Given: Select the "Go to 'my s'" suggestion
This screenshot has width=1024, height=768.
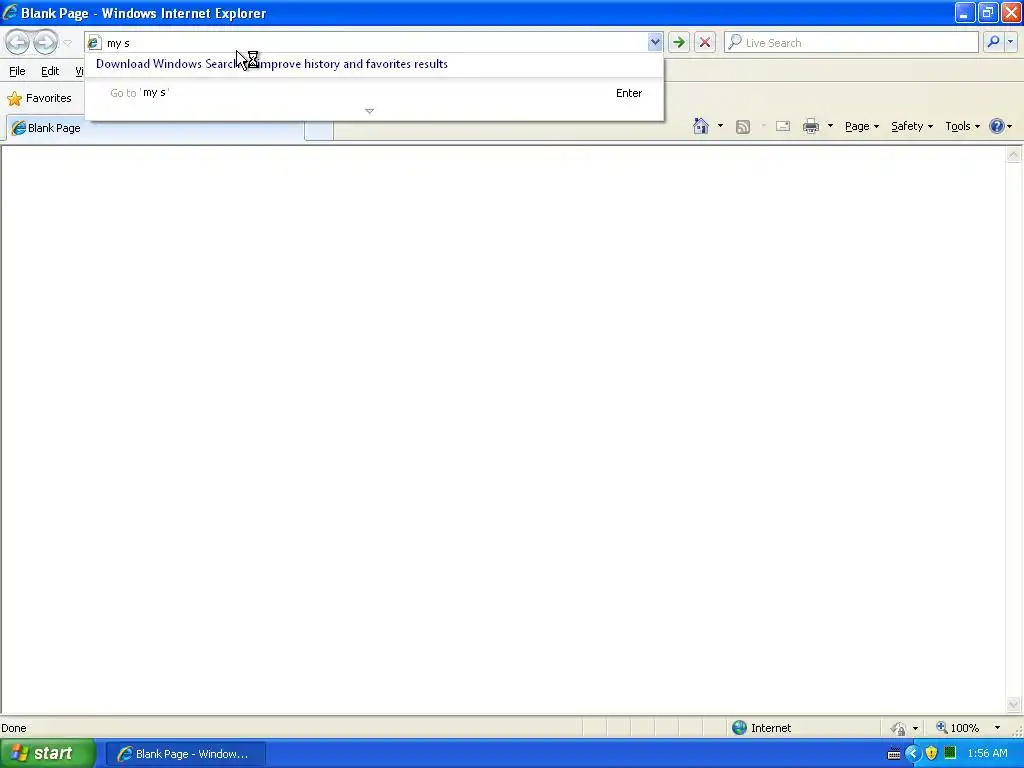Looking at the screenshot, I should tap(375, 93).
